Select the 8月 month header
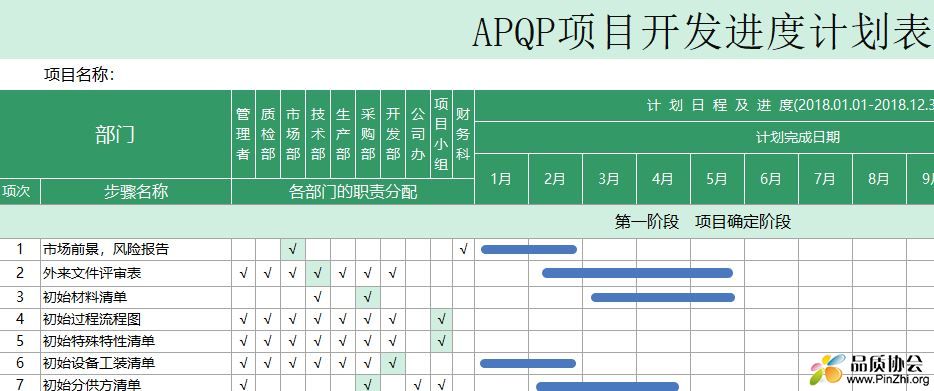934x391 pixels. [x=879, y=179]
